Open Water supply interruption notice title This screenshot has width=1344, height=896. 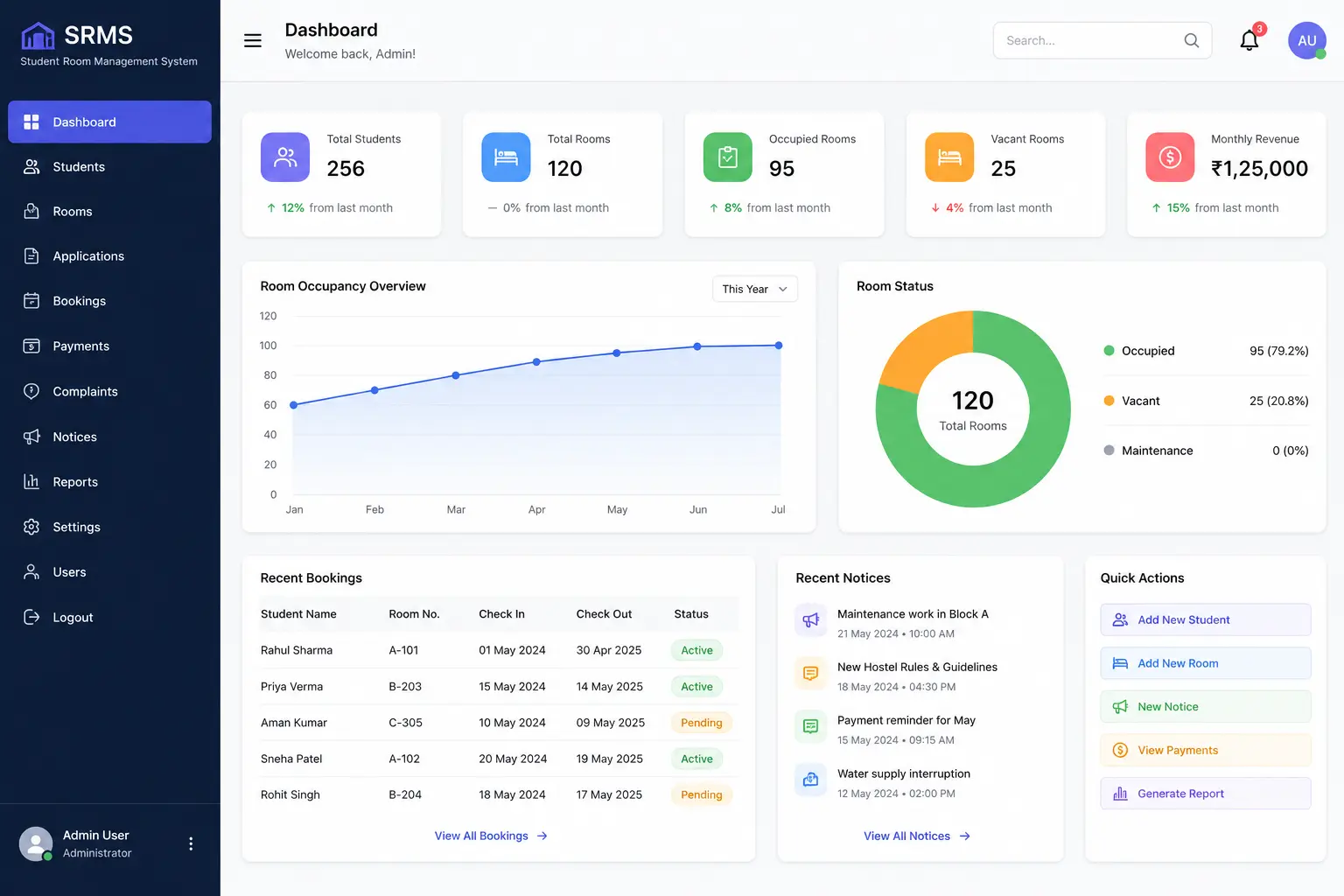904,773
